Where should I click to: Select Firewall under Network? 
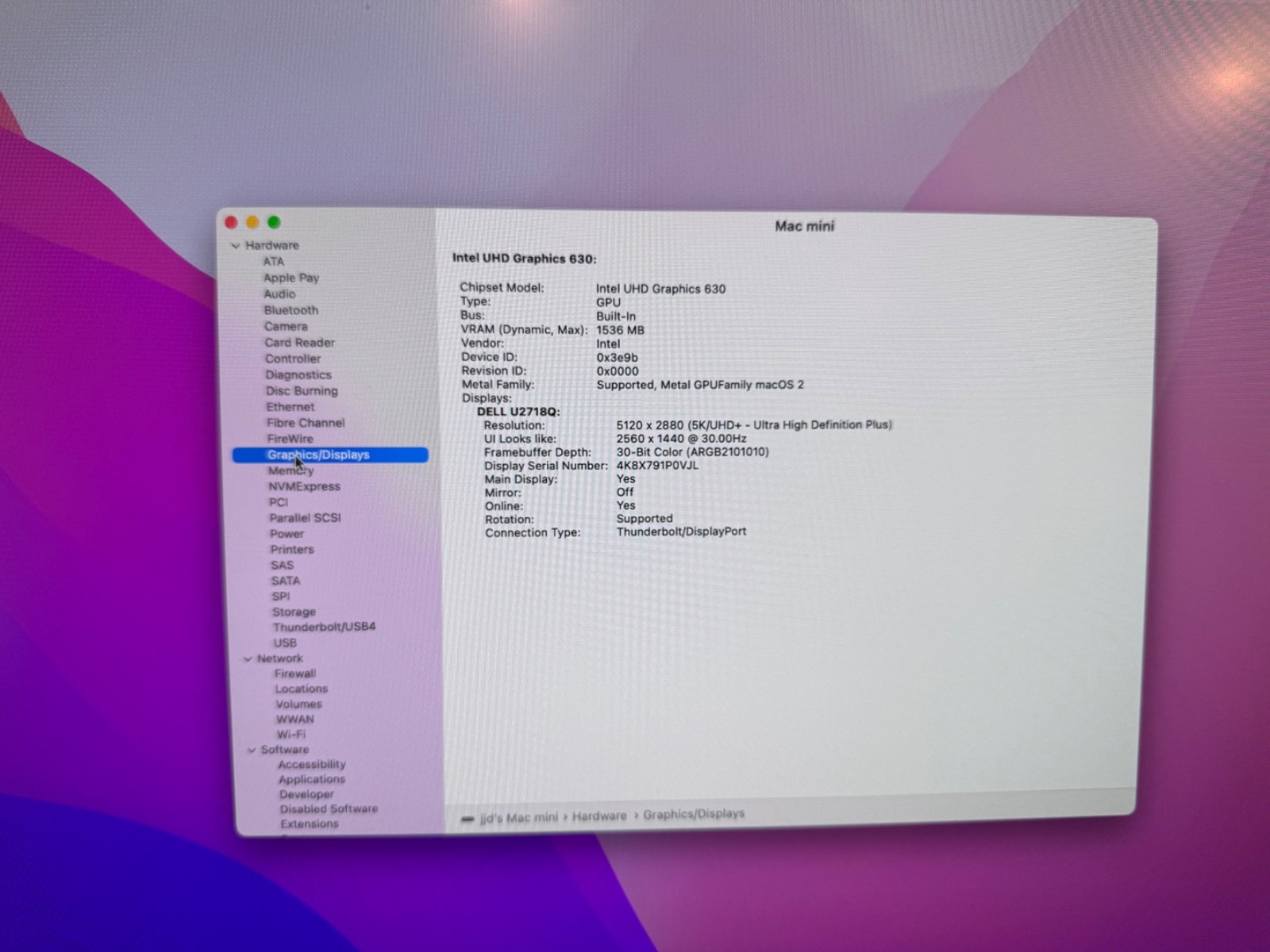[x=294, y=674]
